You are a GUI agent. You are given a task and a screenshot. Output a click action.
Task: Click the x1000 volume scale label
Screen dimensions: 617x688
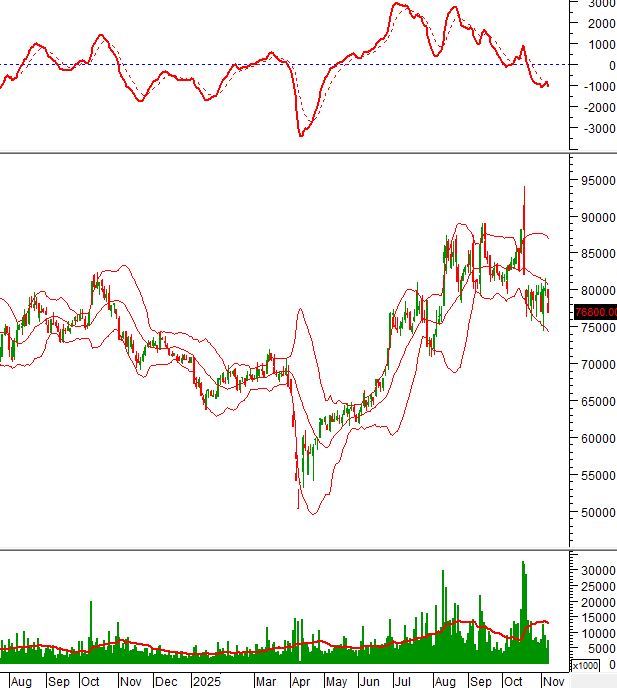[587, 666]
